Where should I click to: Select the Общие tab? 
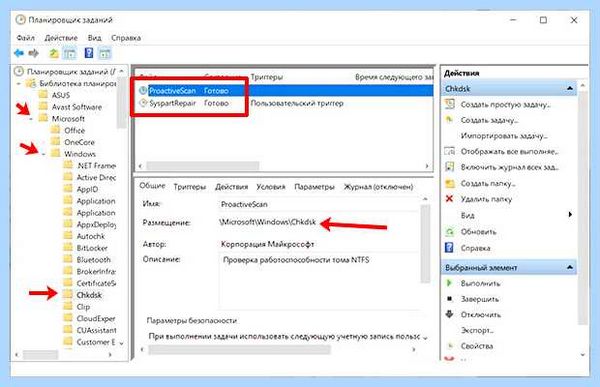click(x=152, y=186)
